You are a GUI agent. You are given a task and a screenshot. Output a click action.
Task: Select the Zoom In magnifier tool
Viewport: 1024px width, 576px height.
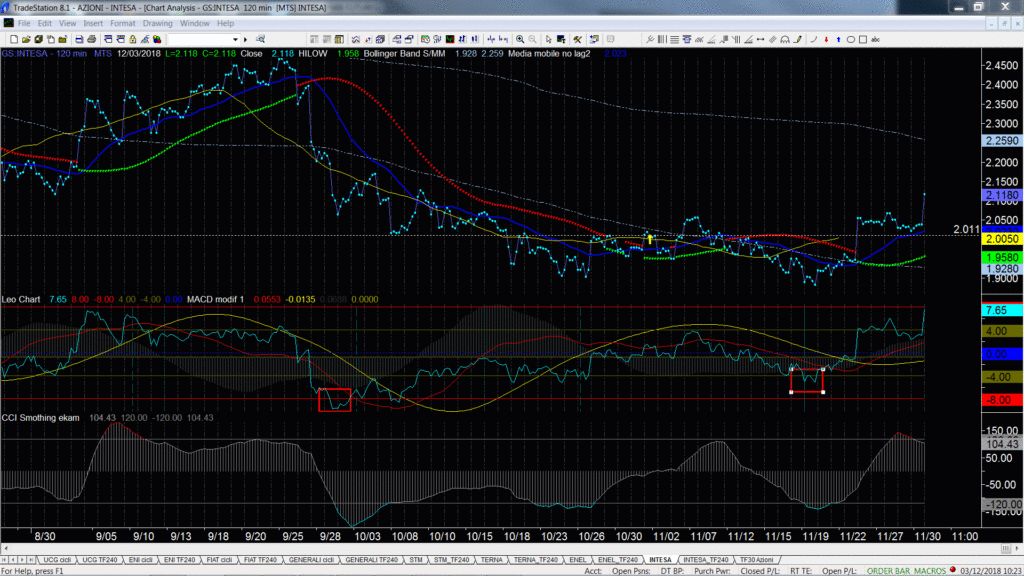520,39
